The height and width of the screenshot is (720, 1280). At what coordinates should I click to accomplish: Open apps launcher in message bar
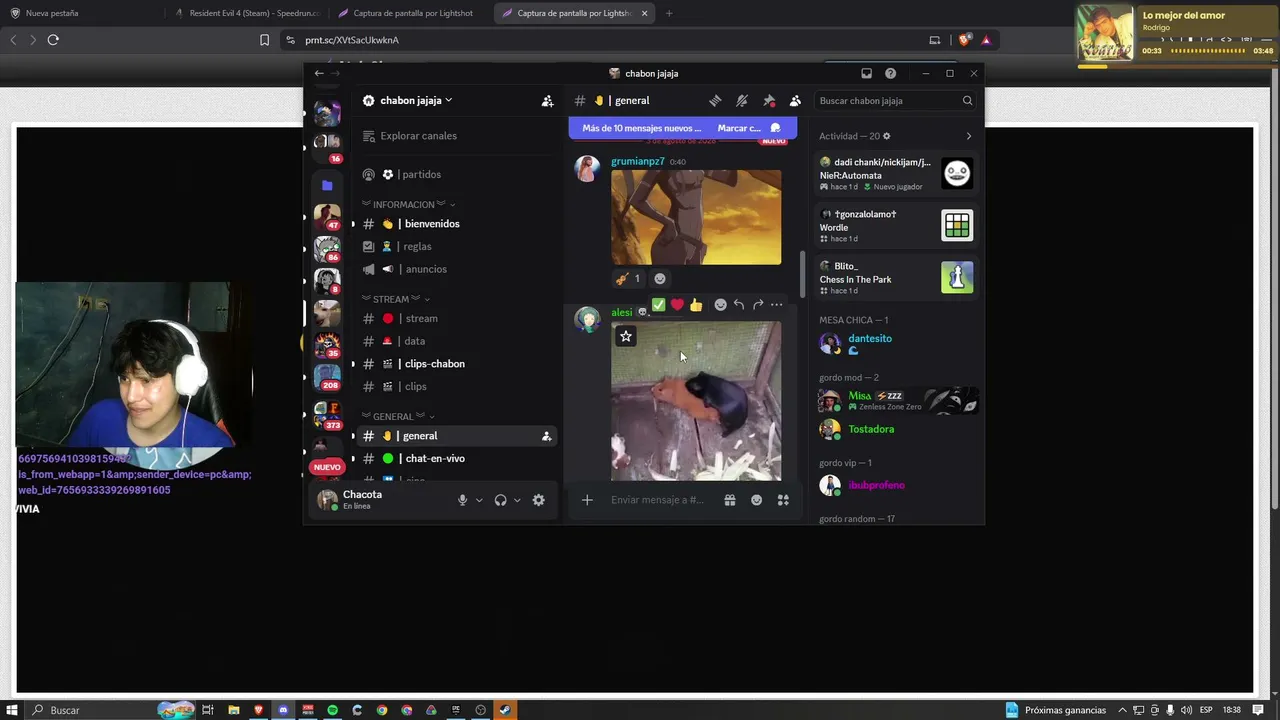(784, 500)
